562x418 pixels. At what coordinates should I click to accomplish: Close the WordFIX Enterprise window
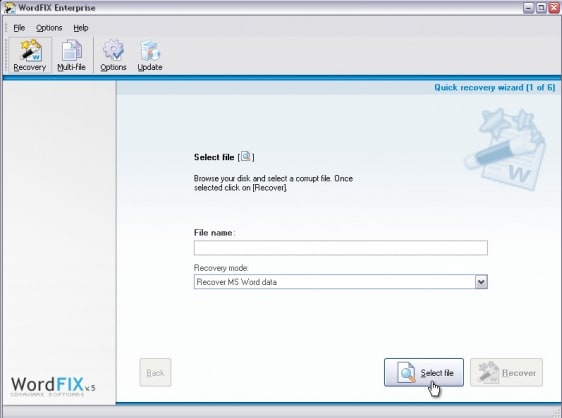(x=554, y=8)
